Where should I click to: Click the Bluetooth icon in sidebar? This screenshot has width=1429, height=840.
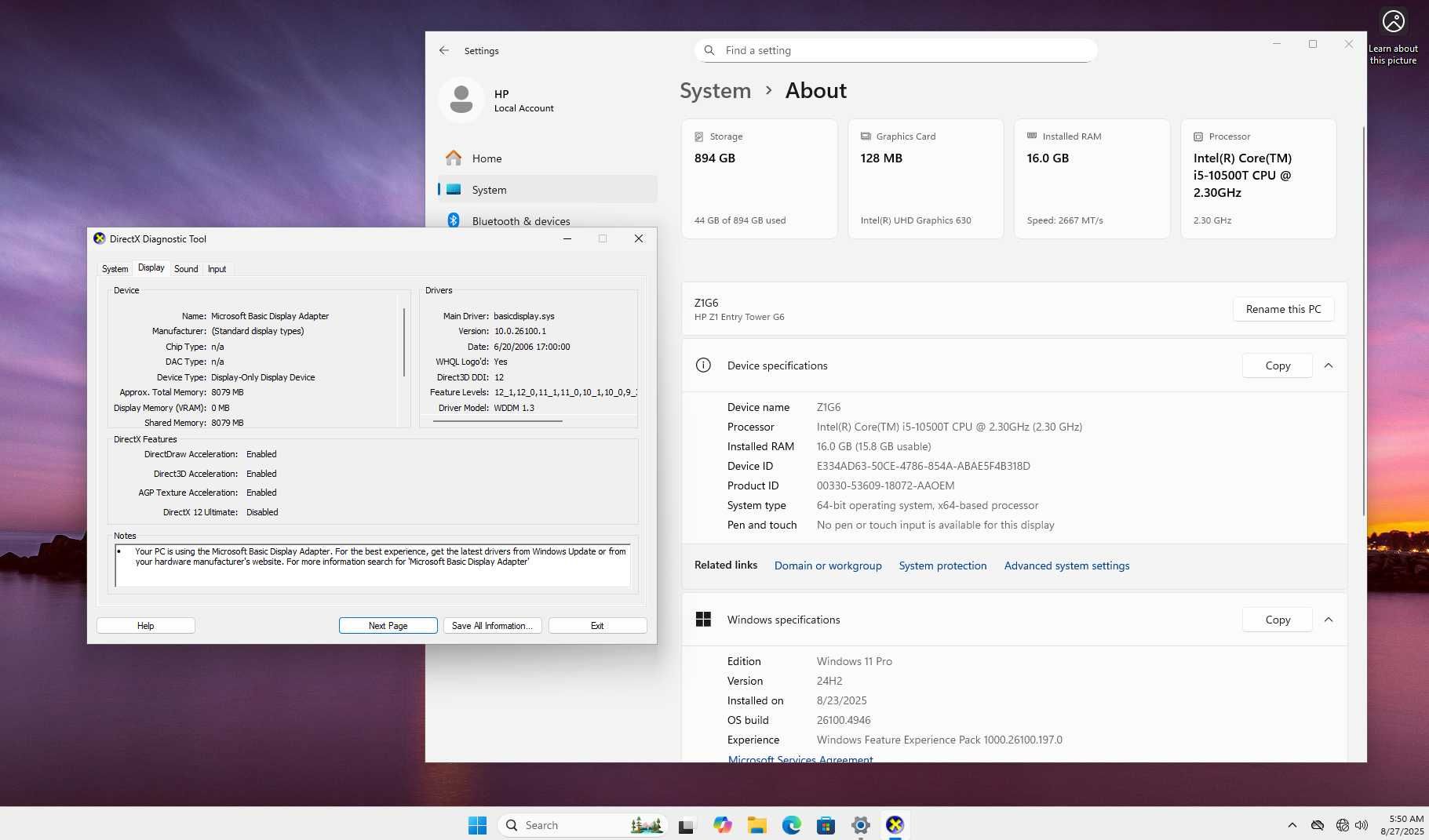click(454, 220)
